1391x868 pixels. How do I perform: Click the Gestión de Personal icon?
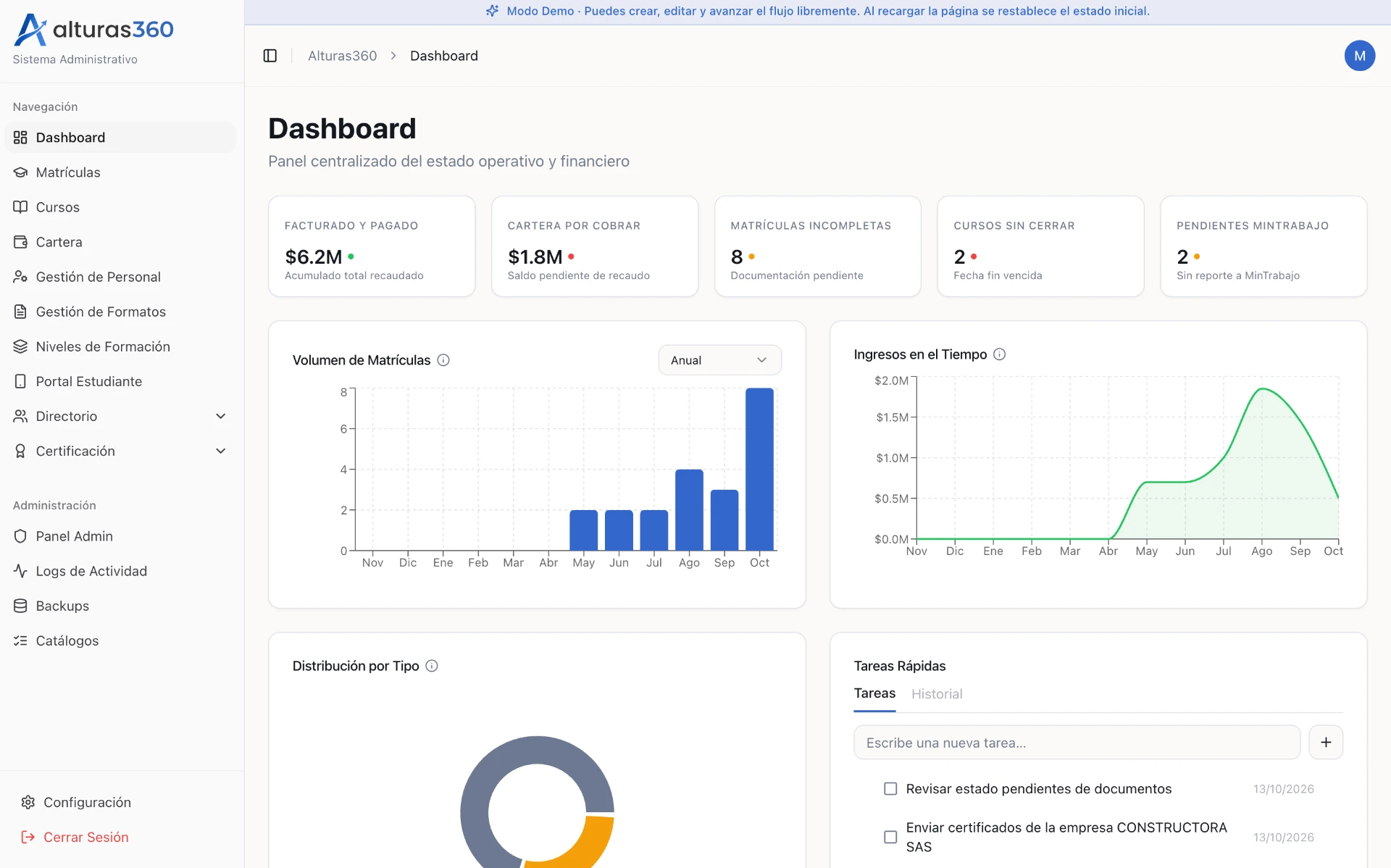tap(20, 277)
